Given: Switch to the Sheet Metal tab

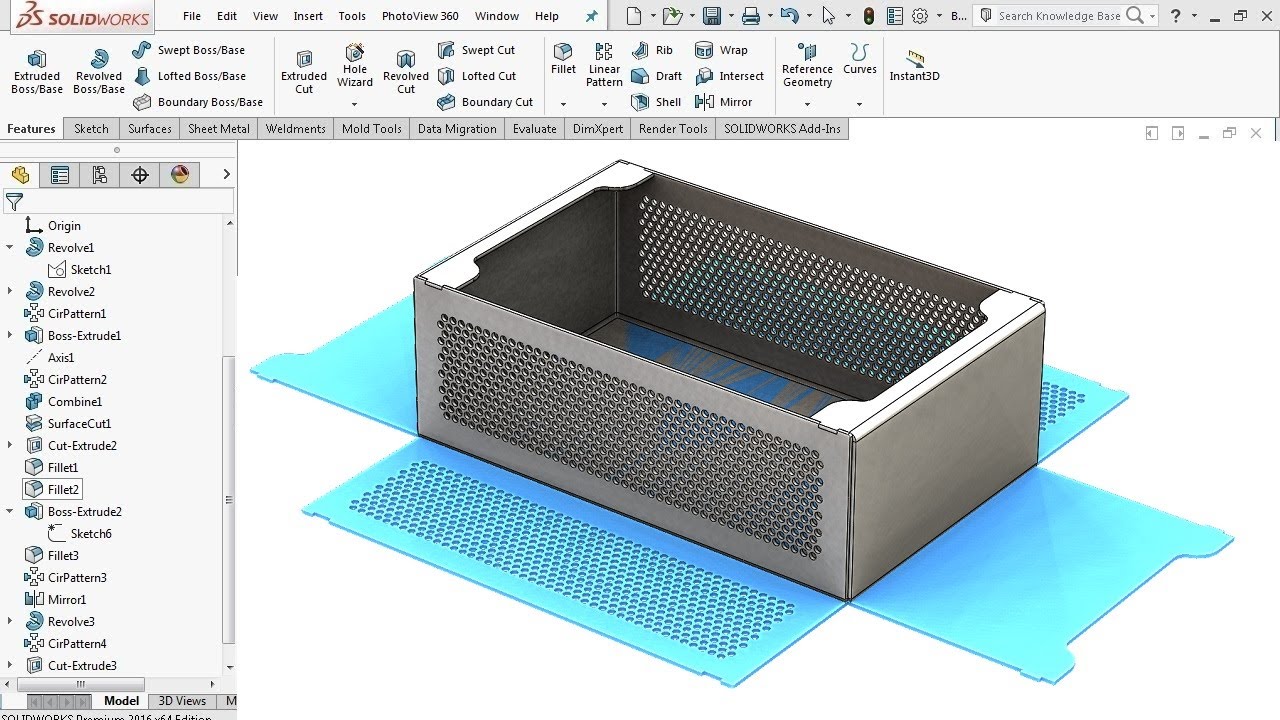Looking at the screenshot, I should [x=219, y=128].
